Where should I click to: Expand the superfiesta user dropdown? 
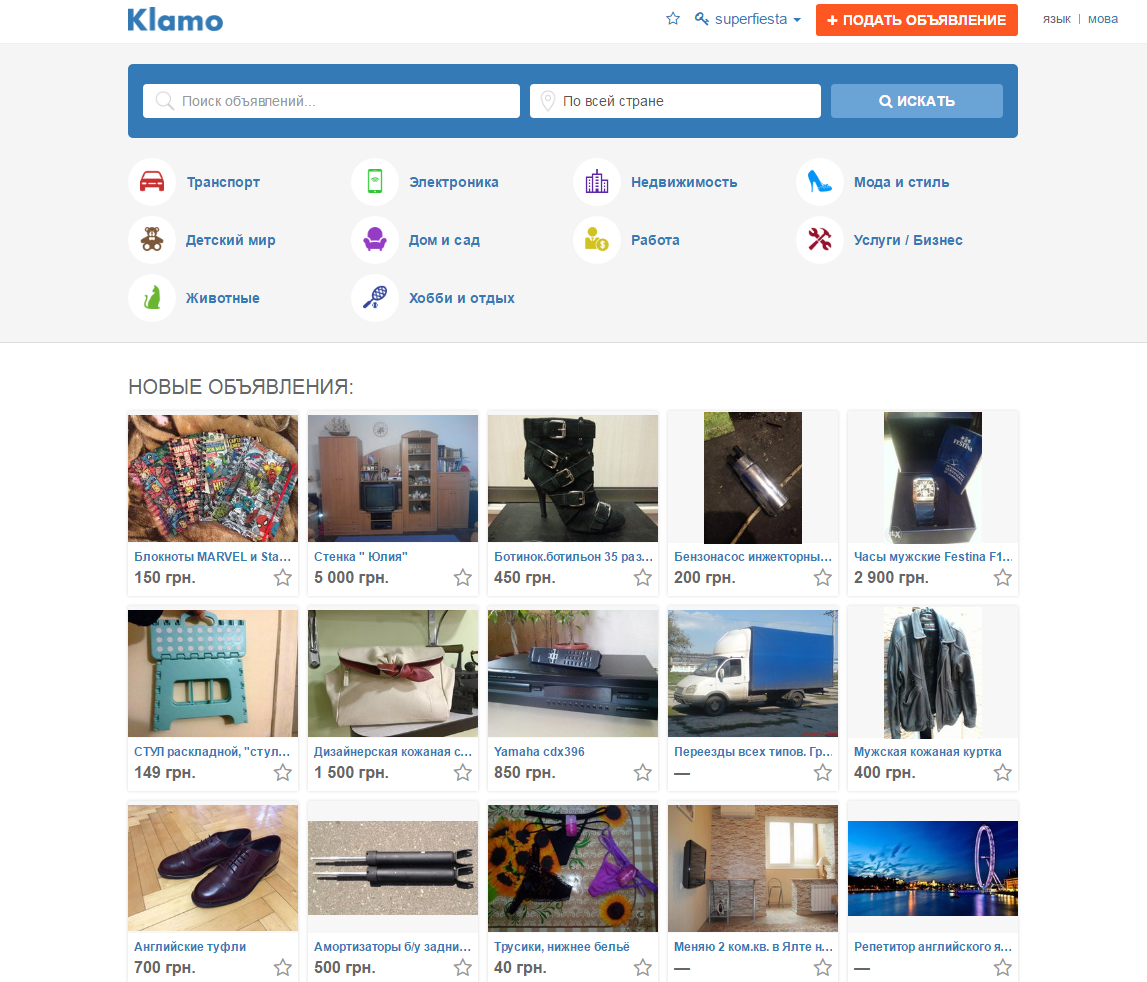748,20
